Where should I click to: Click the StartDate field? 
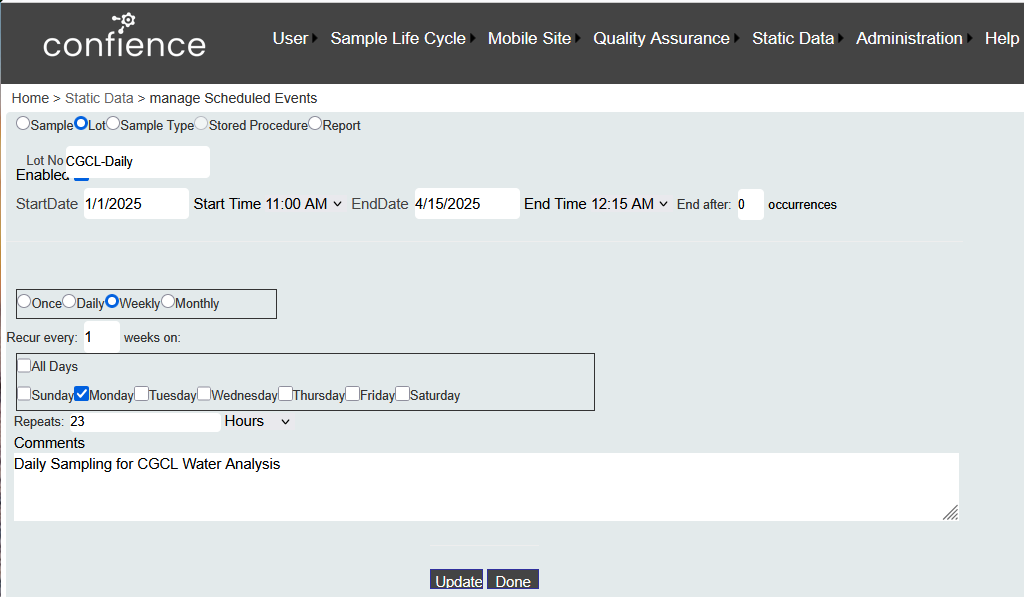coord(136,204)
